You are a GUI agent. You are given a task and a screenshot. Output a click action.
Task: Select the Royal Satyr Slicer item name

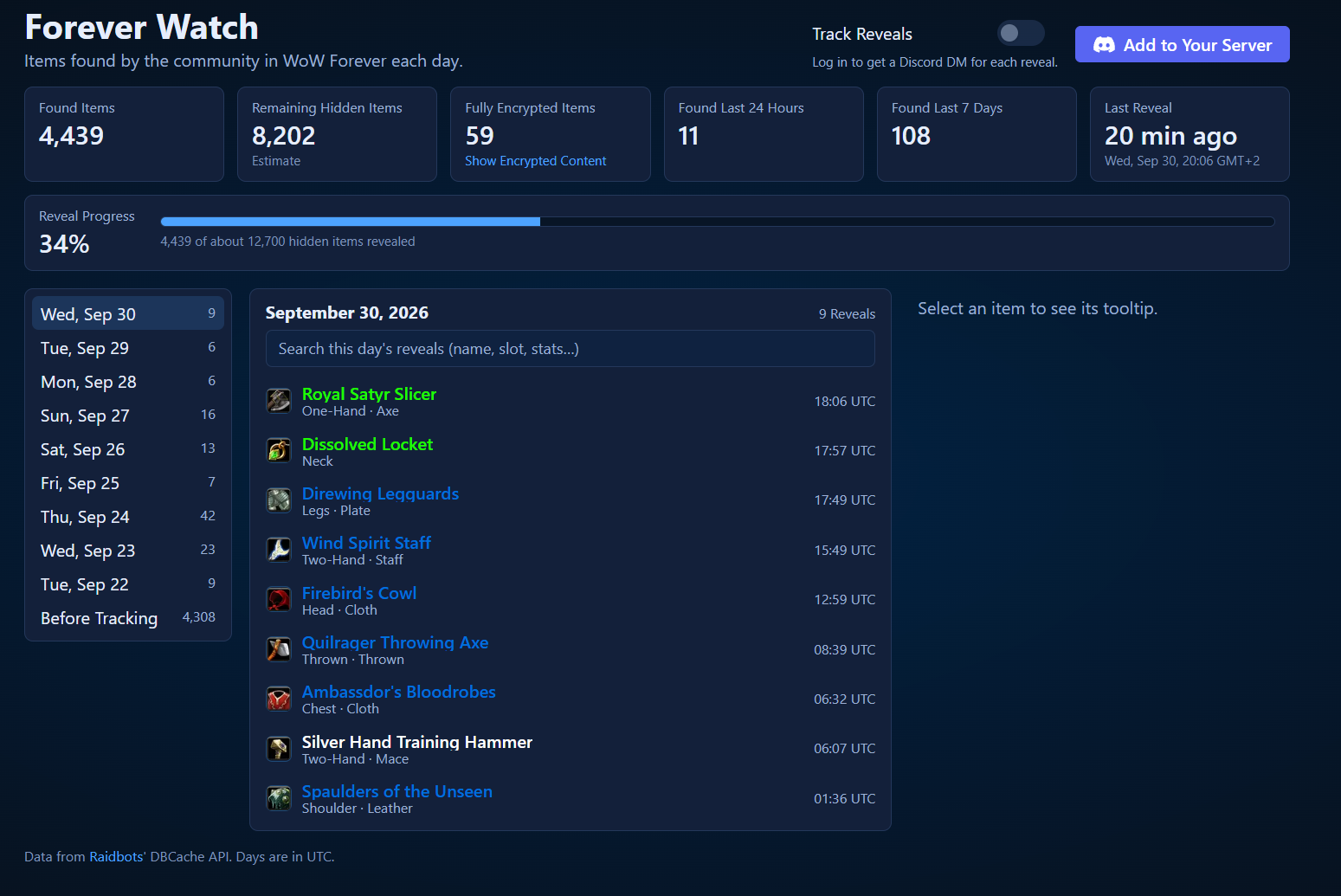pos(369,394)
